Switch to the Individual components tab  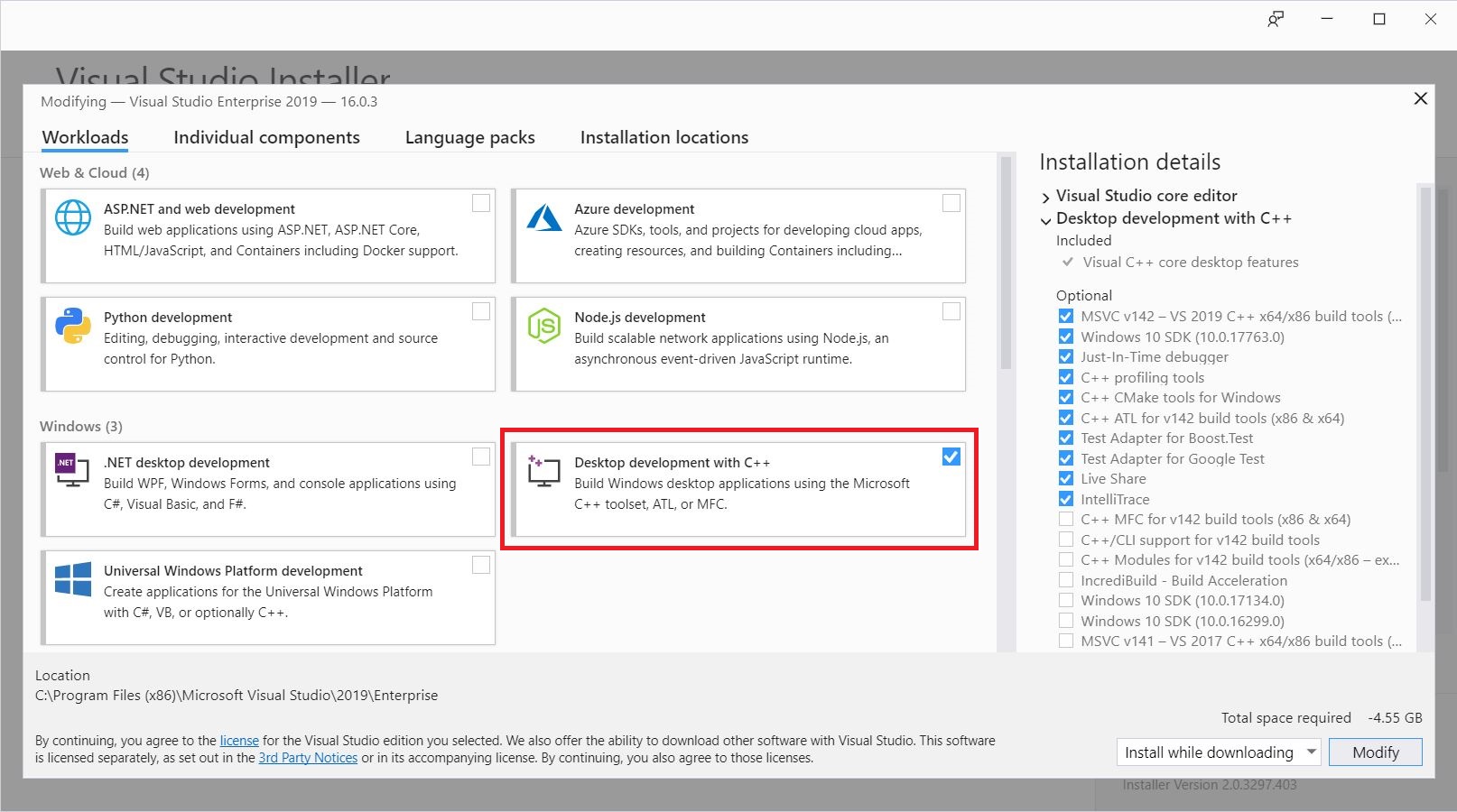266,137
